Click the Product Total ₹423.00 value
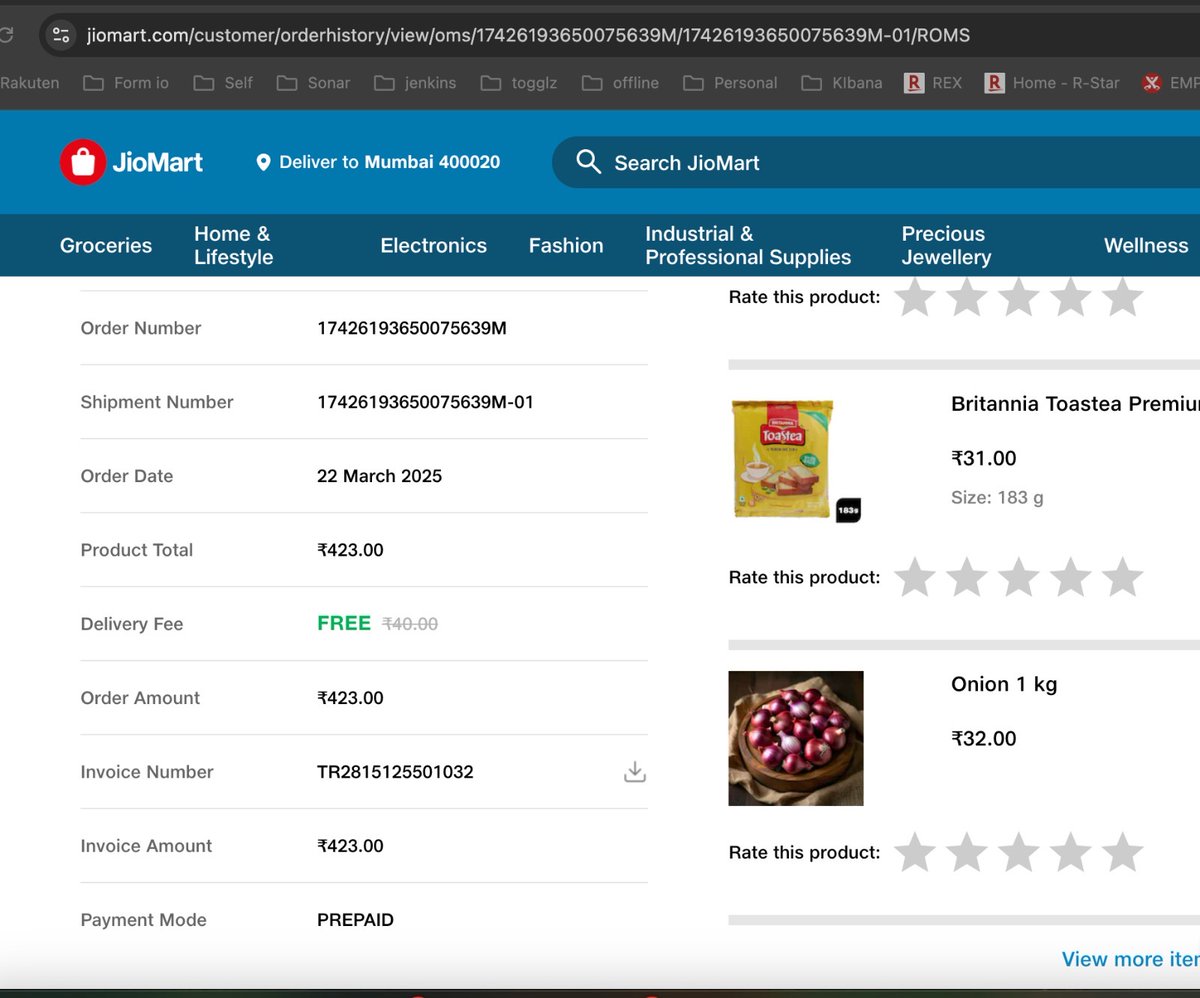This screenshot has height=998, width=1200. tap(350, 550)
